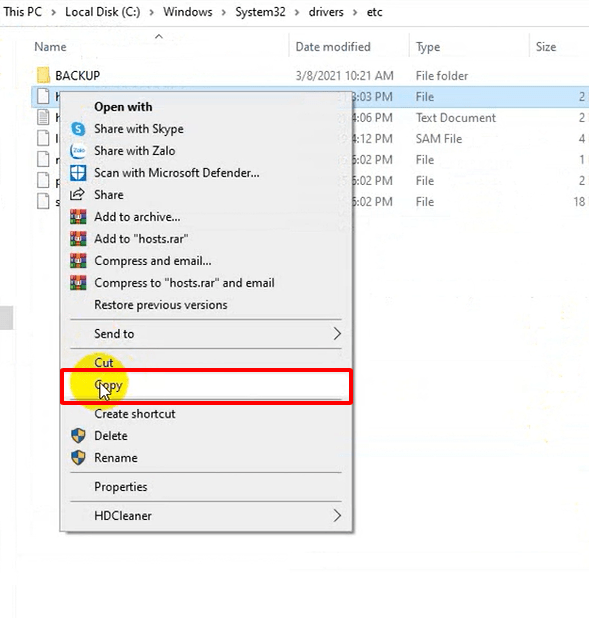Click the "File folder" type cell
Viewport: 589px width, 618px height.
[x=442, y=75]
